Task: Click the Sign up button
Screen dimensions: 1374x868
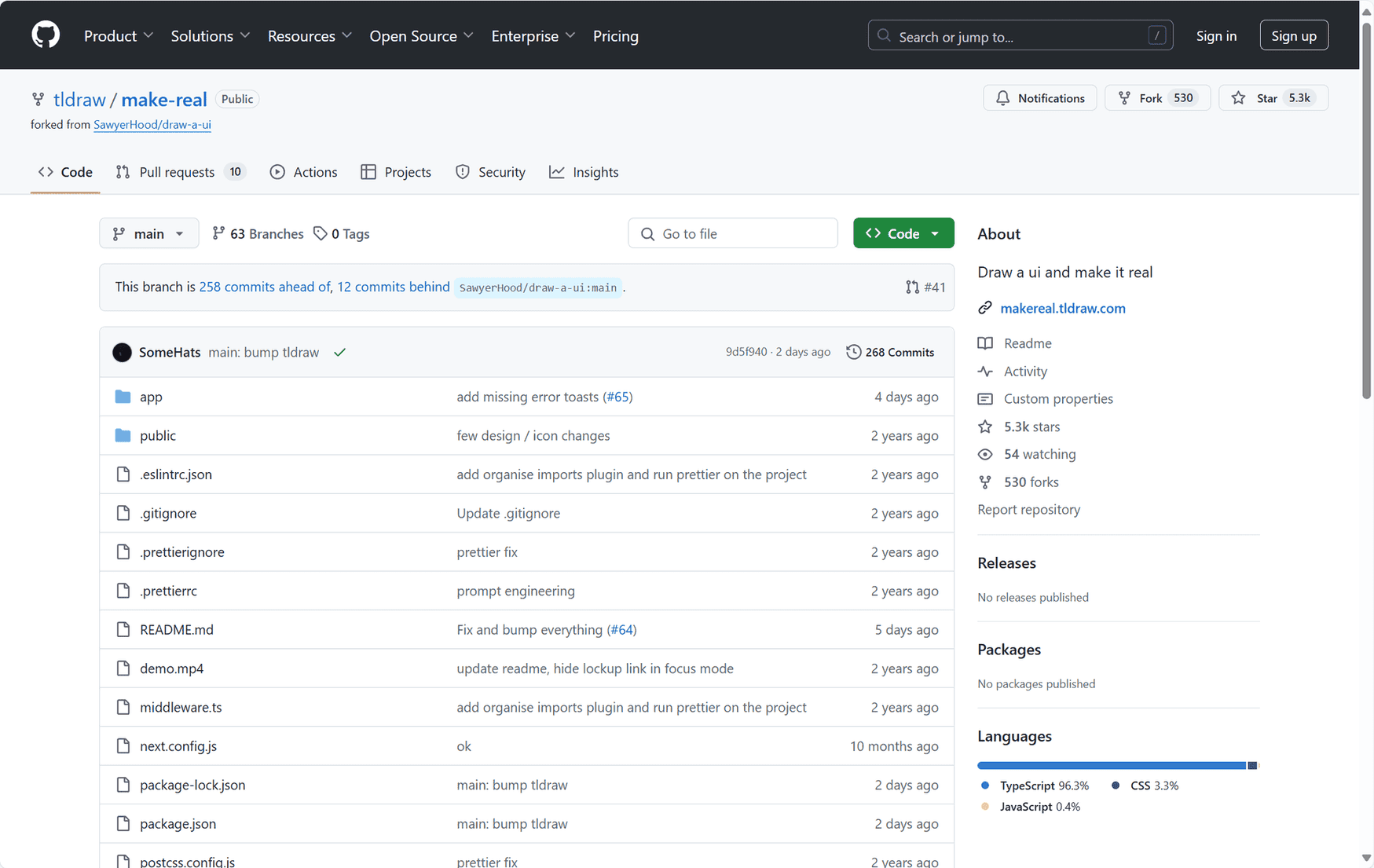Action: pyautogui.click(x=1293, y=35)
